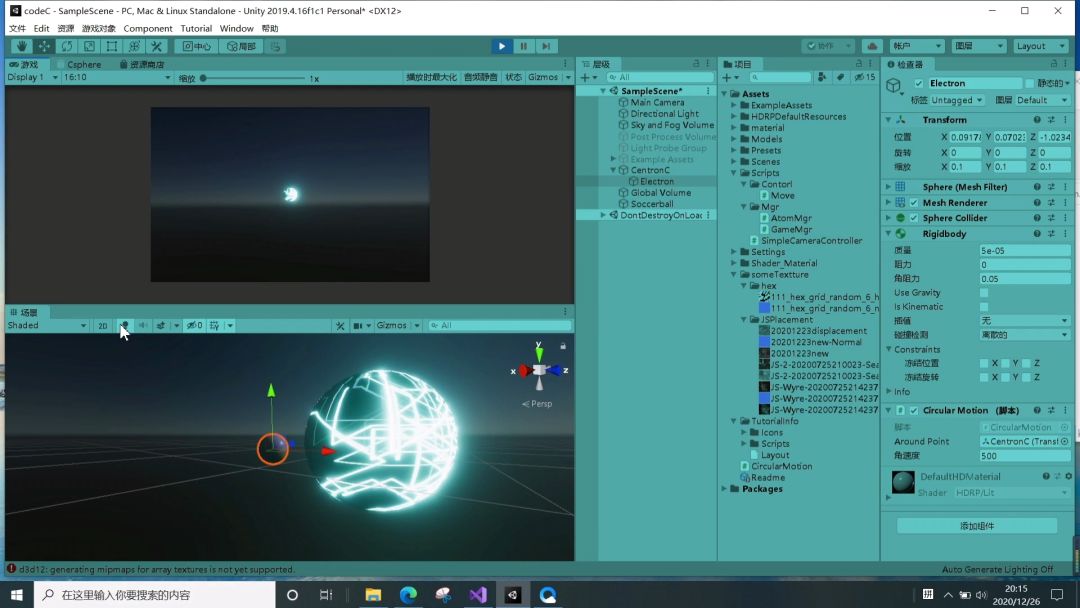
Task: Select the Hand tool in the toolbar
Action: click(x=22, y=46)
